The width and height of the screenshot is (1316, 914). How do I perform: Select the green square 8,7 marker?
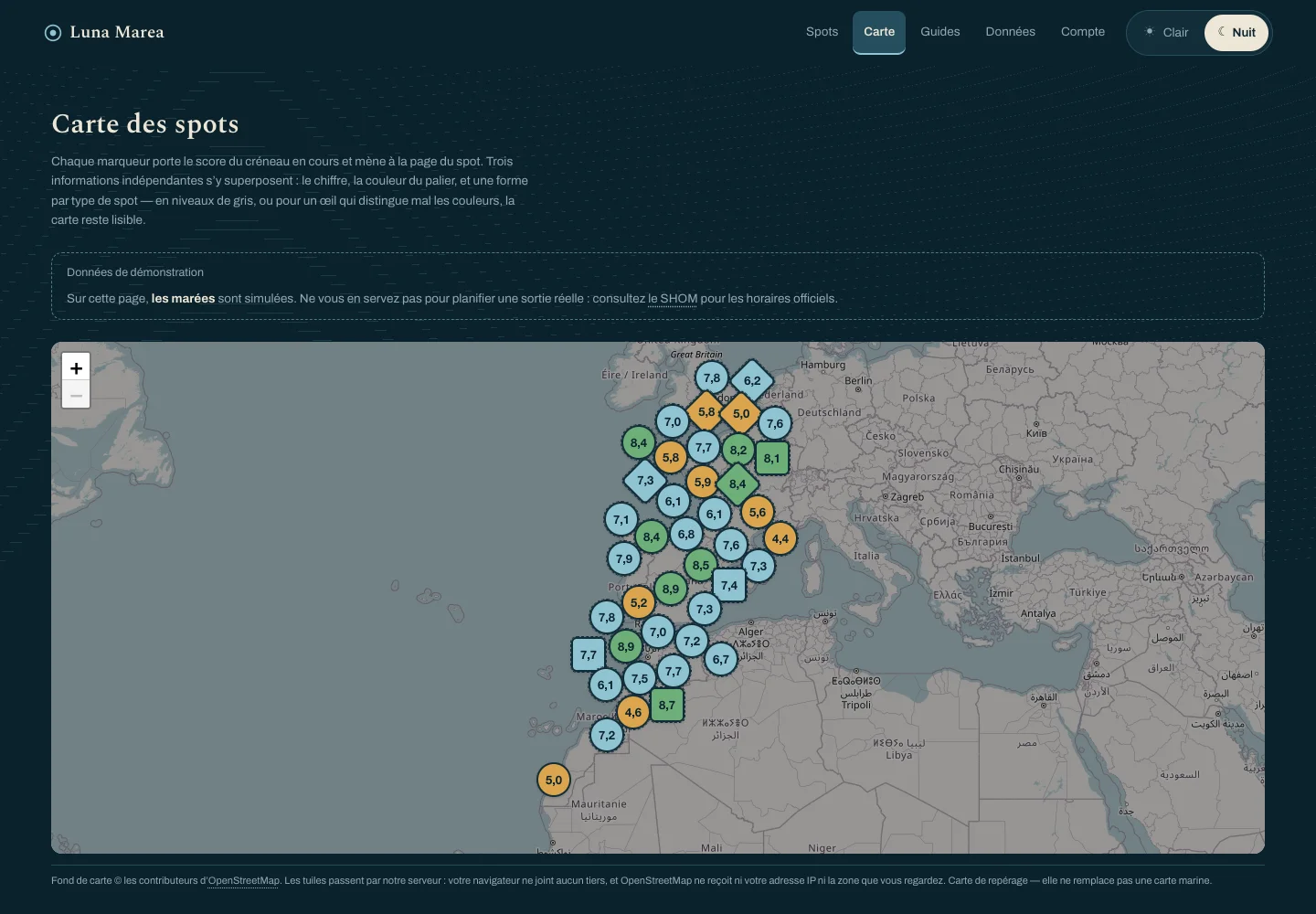[667, 705]
